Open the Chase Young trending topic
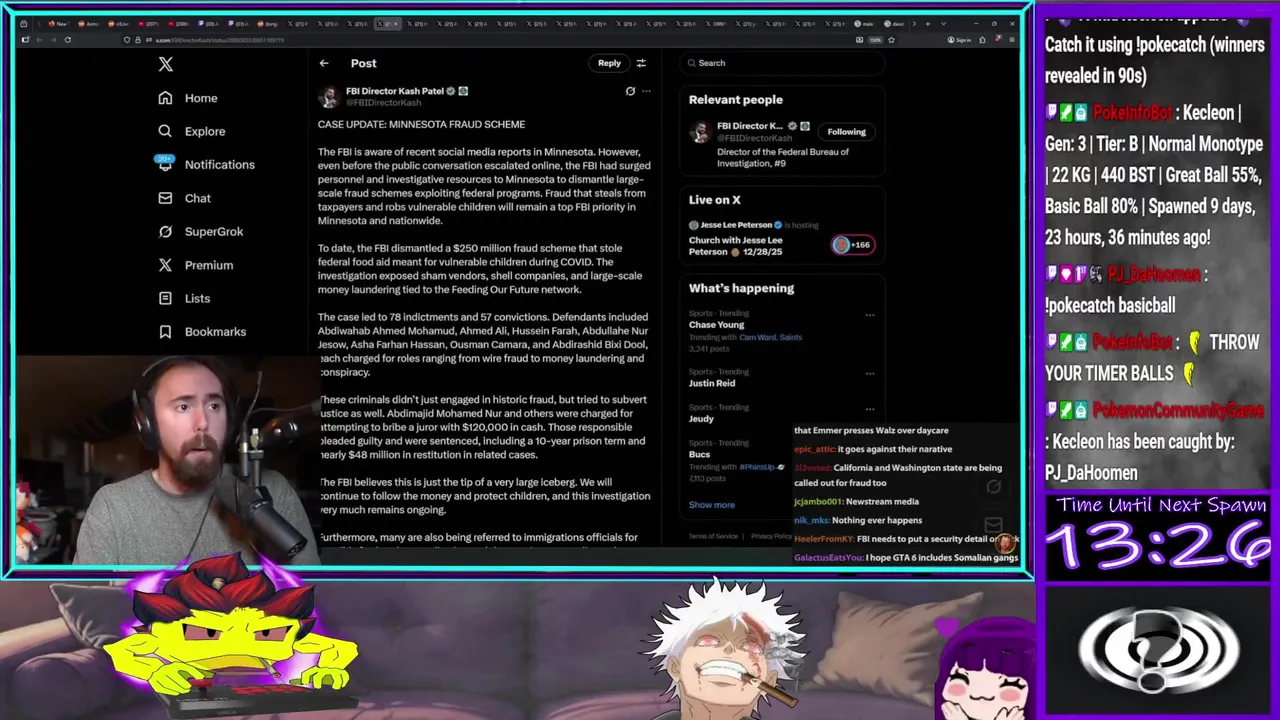Image resolution: width=1280 pixels, height=720 pixels. tap(716, 325)
